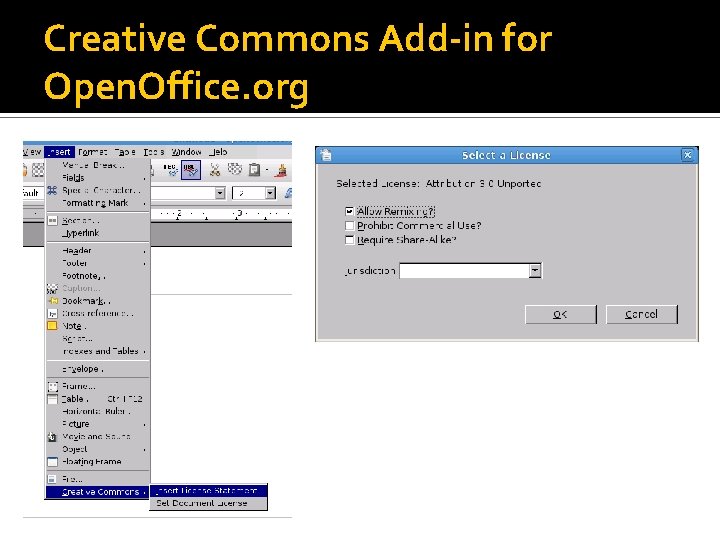The height and width of the screenshot is (540, 720).
Task: Choose Footnote from Insert menu
Action: click(x=98, y=276)
